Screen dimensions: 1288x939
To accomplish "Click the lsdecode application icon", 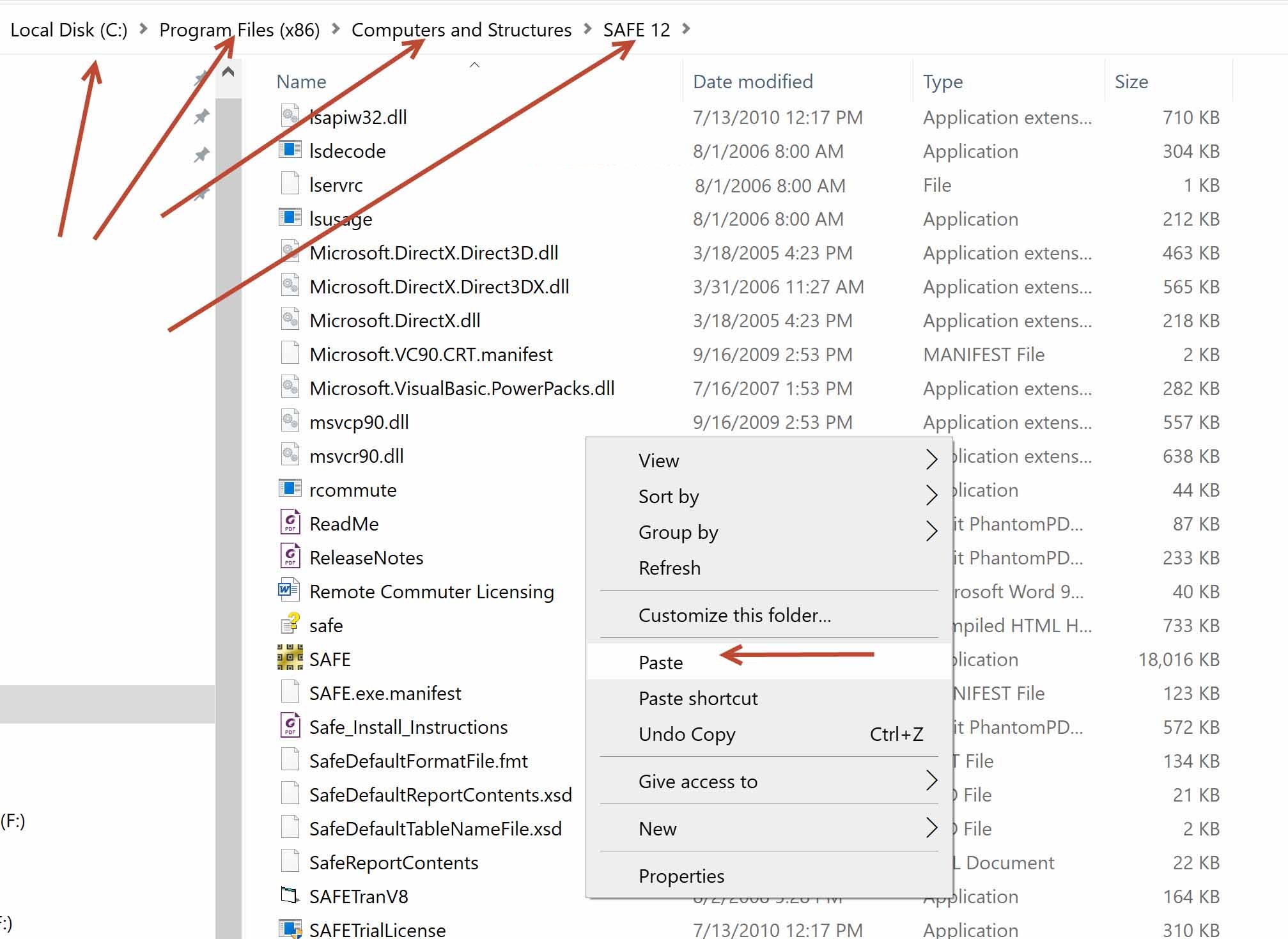I will 290,150.
